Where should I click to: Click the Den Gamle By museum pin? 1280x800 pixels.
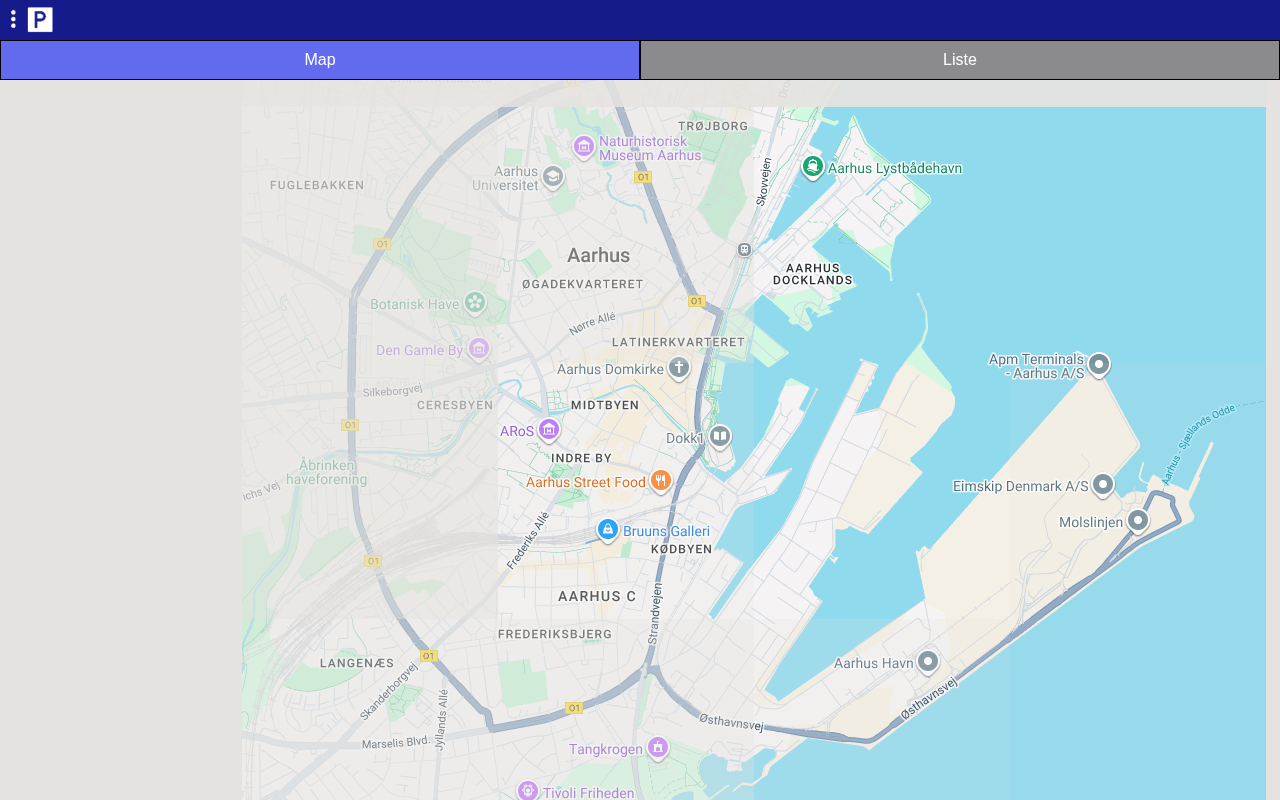(x=479, y=348)
